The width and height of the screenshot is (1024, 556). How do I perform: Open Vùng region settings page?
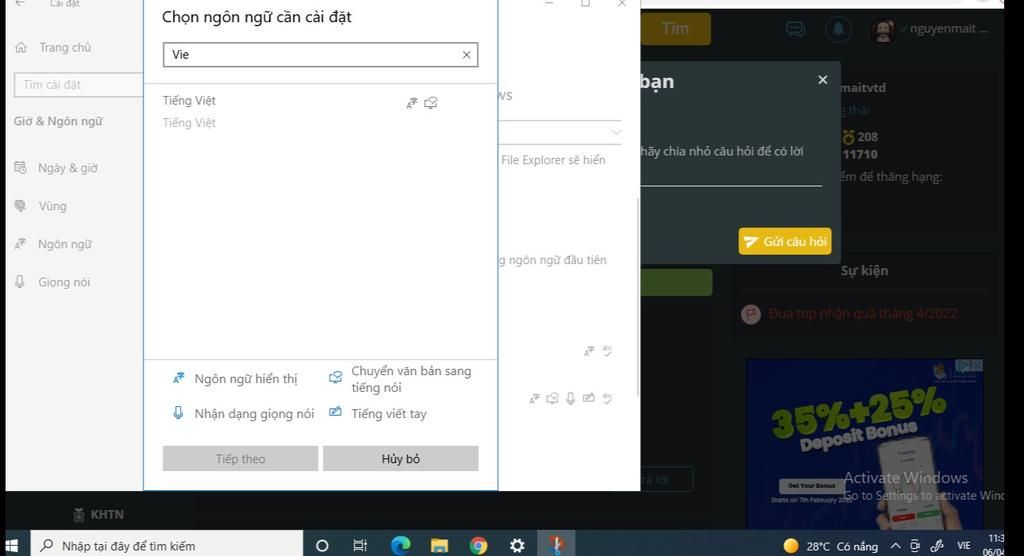(40, 206)
